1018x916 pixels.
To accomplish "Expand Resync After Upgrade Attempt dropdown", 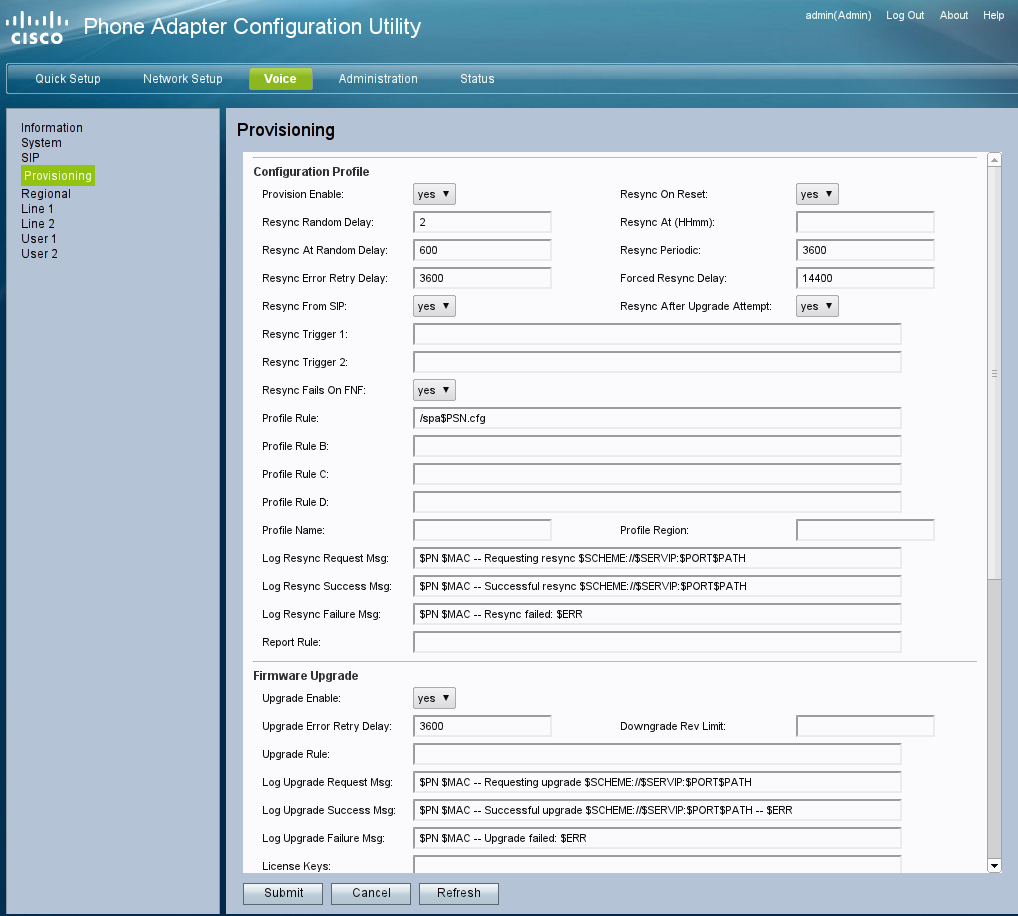I will point(817,306).
